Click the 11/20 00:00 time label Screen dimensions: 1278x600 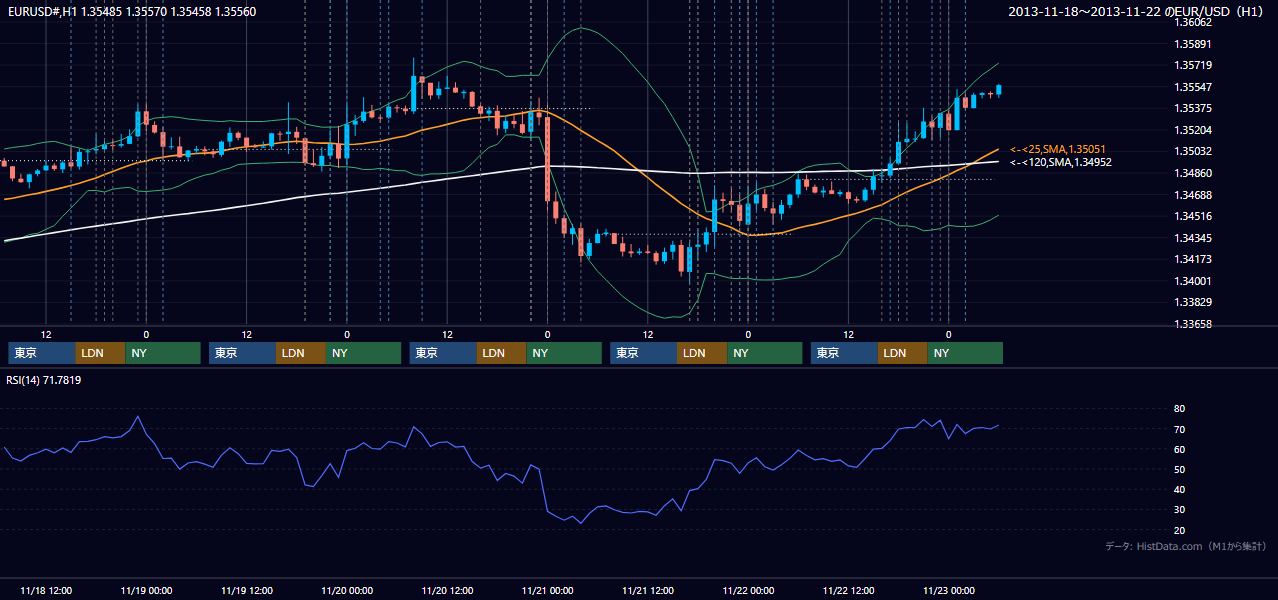coord(347,590)
